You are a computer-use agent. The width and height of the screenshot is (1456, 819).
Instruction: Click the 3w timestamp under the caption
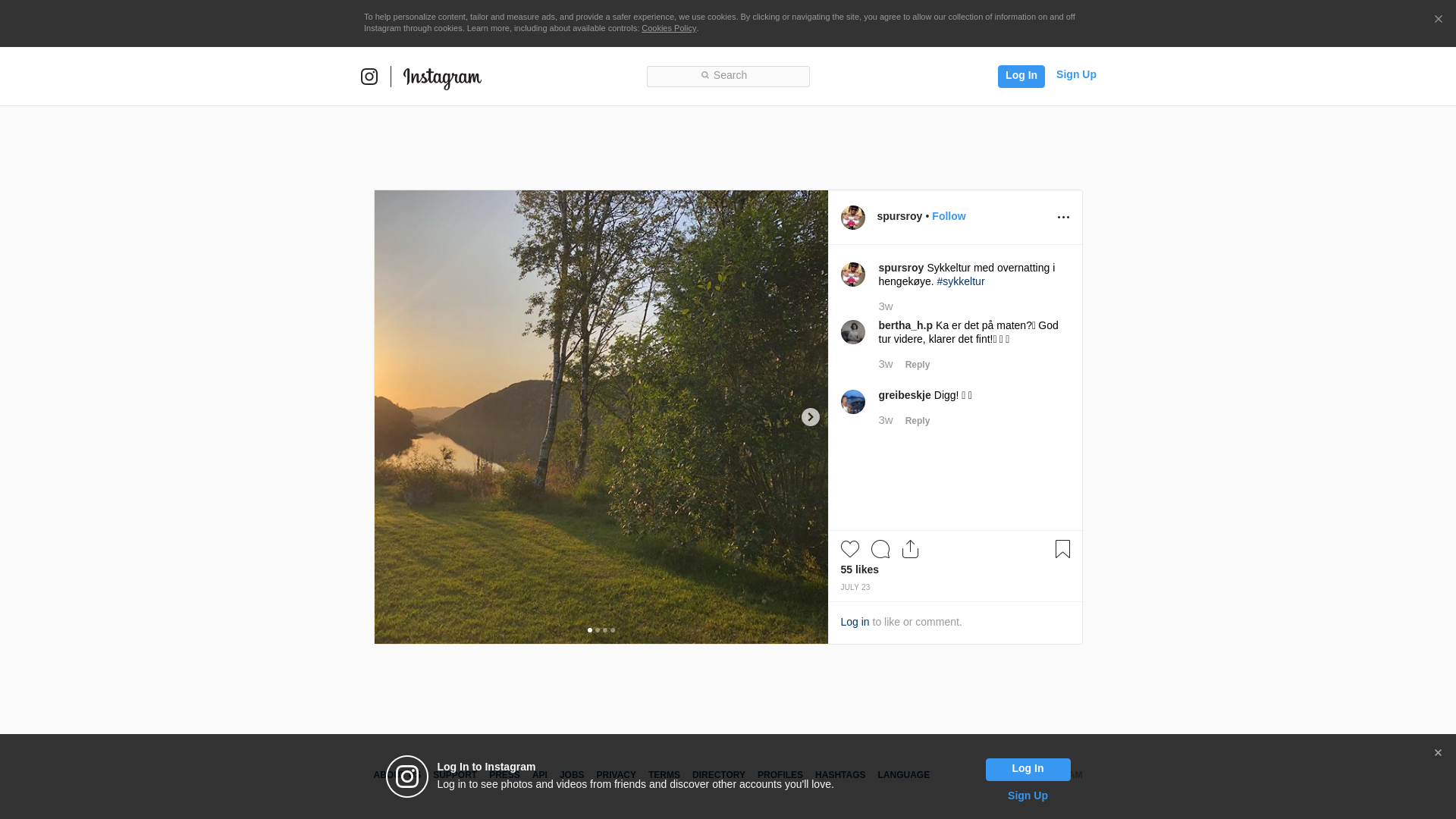(x=886, y=306)
